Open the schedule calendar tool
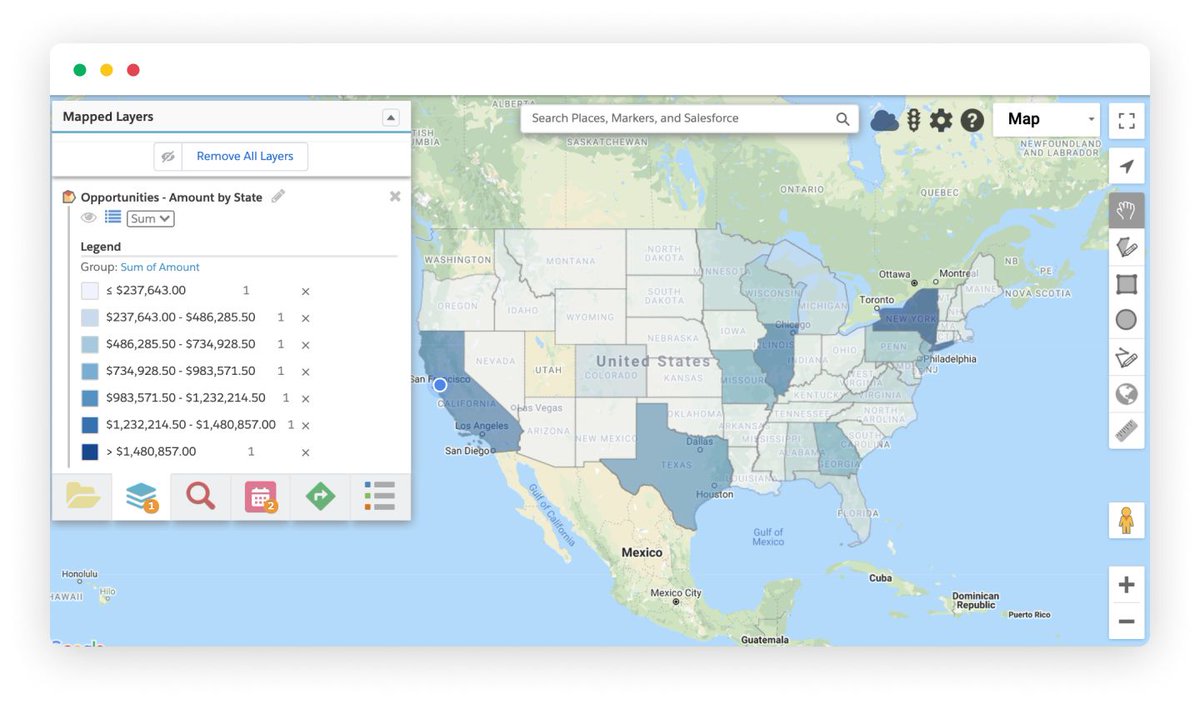 [261, 496]
